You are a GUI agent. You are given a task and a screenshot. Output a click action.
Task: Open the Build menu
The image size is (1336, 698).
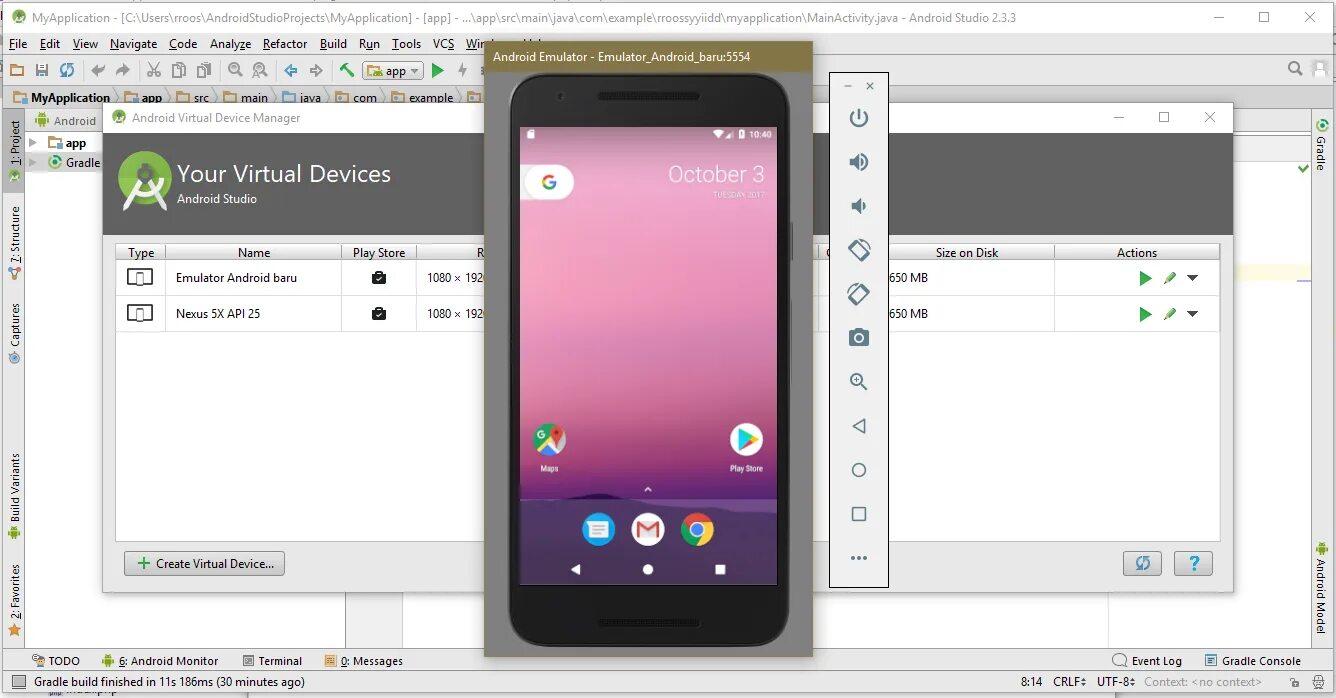(333, 44)
